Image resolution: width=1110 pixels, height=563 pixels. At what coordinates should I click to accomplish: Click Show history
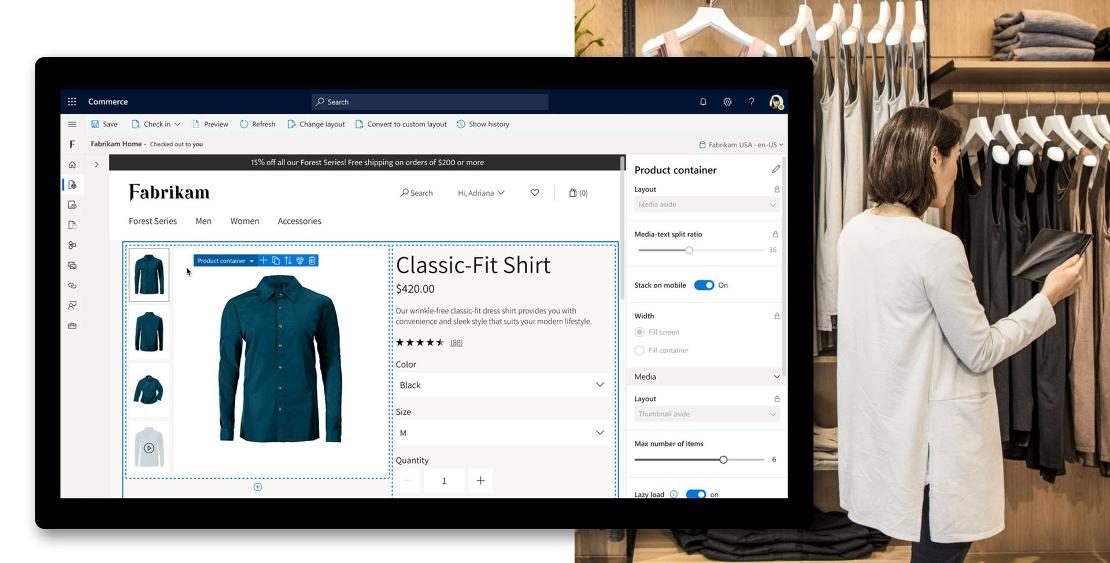tap(483, 124)
